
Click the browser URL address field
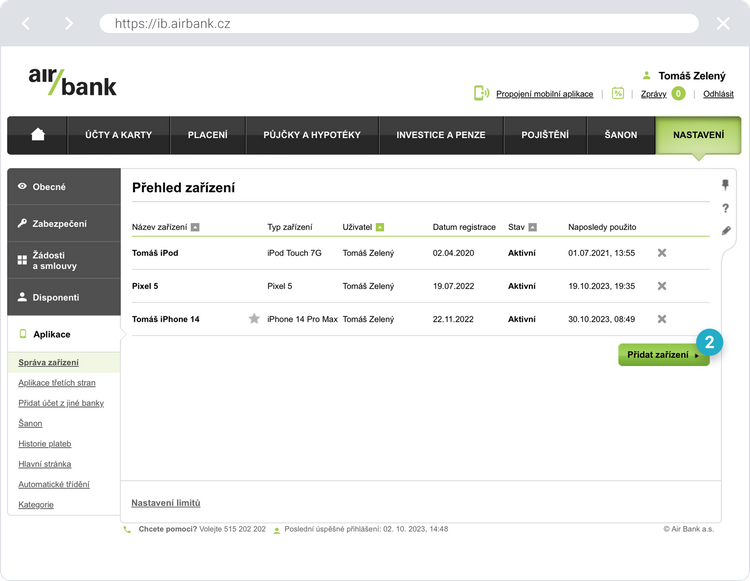400,23
